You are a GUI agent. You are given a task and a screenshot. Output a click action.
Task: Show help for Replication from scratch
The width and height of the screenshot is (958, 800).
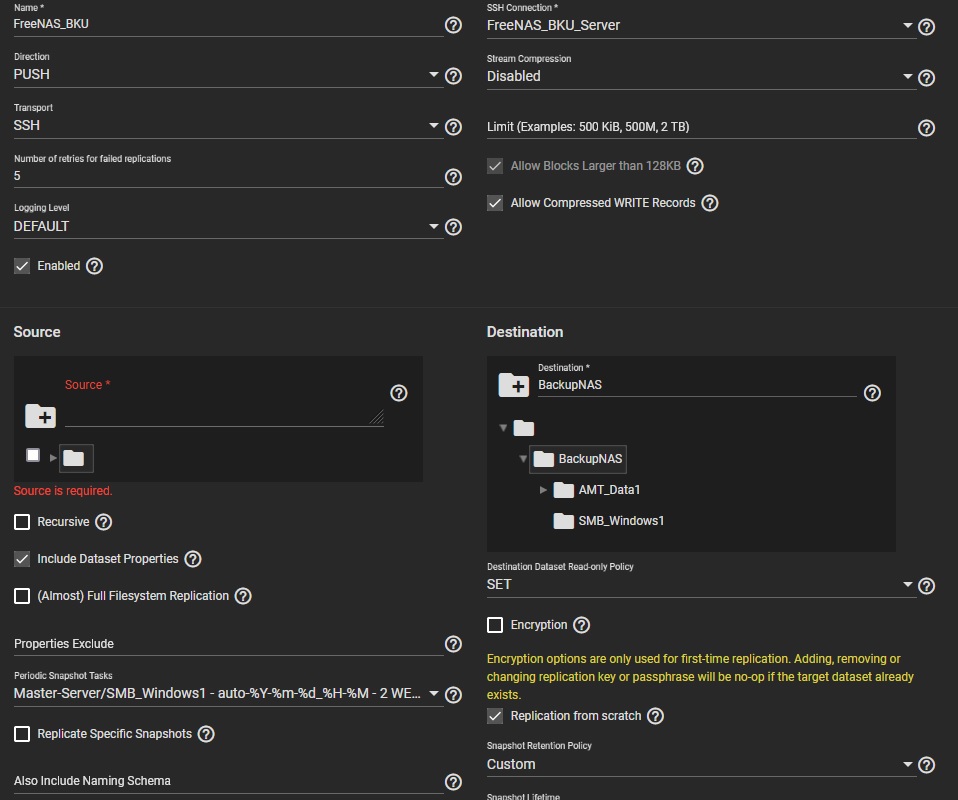tap(656, 716)
